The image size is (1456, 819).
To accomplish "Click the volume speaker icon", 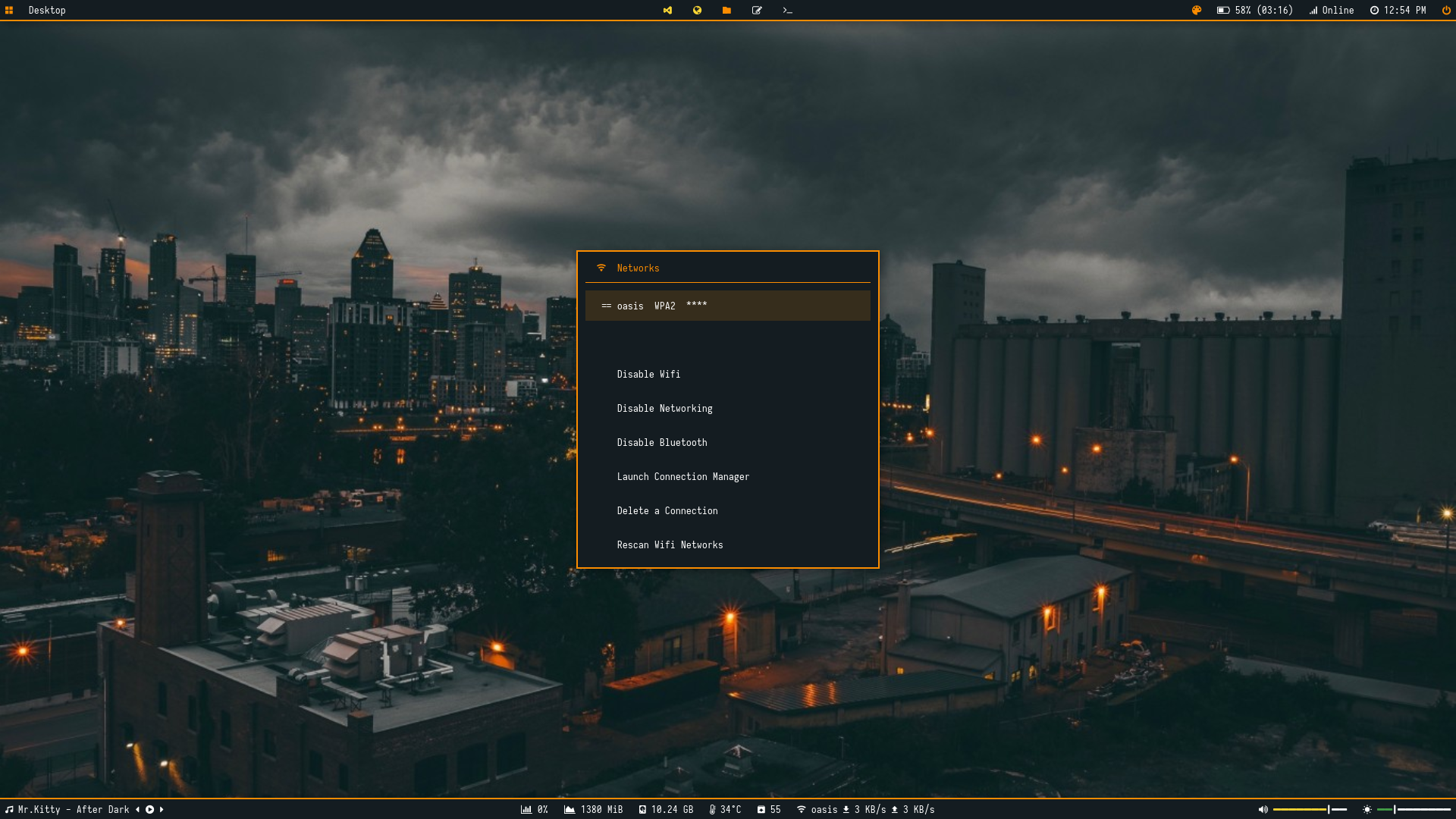I will (1263, 810).
